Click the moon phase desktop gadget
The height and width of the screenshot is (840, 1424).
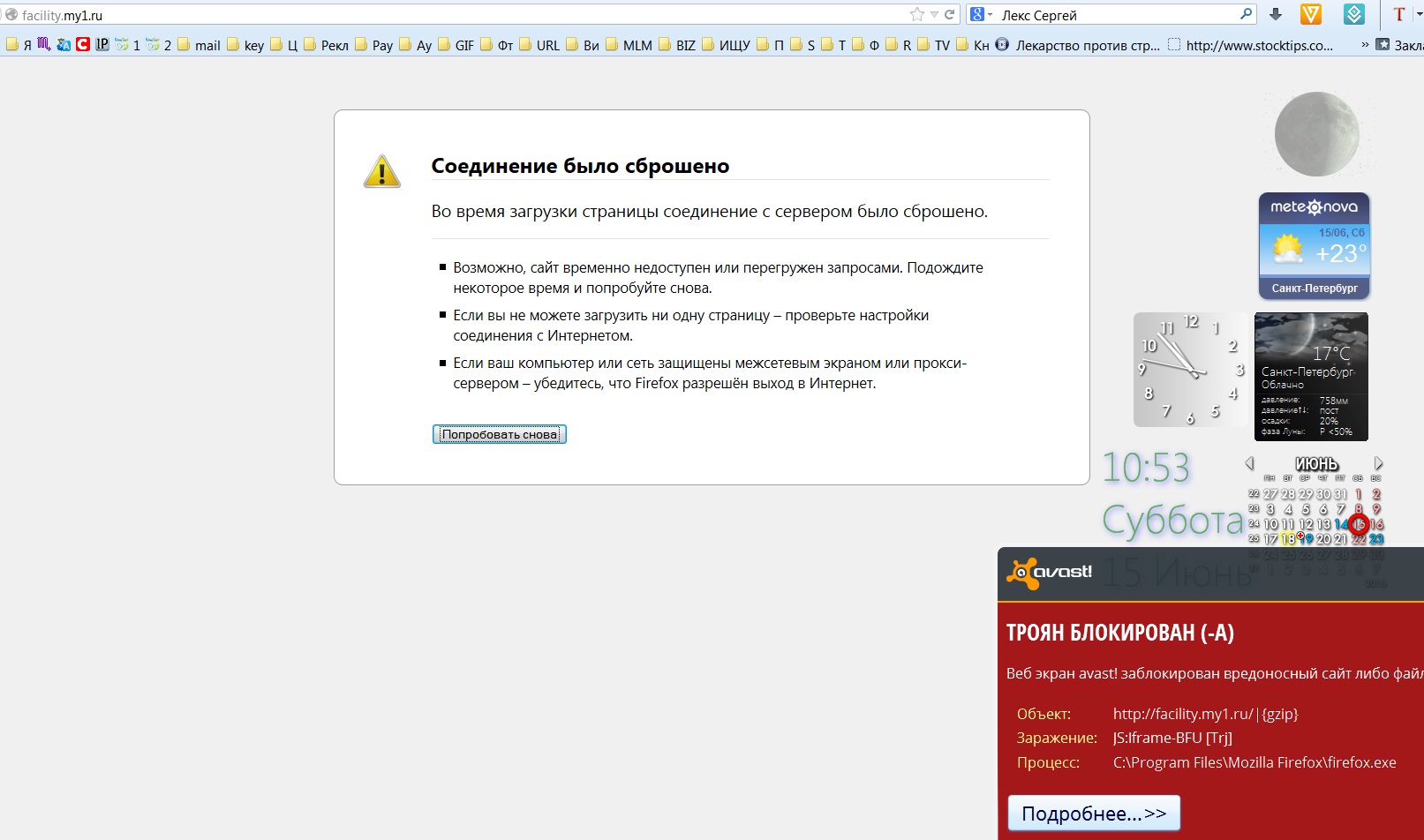pyautogui.click(x=1316, y=134)
